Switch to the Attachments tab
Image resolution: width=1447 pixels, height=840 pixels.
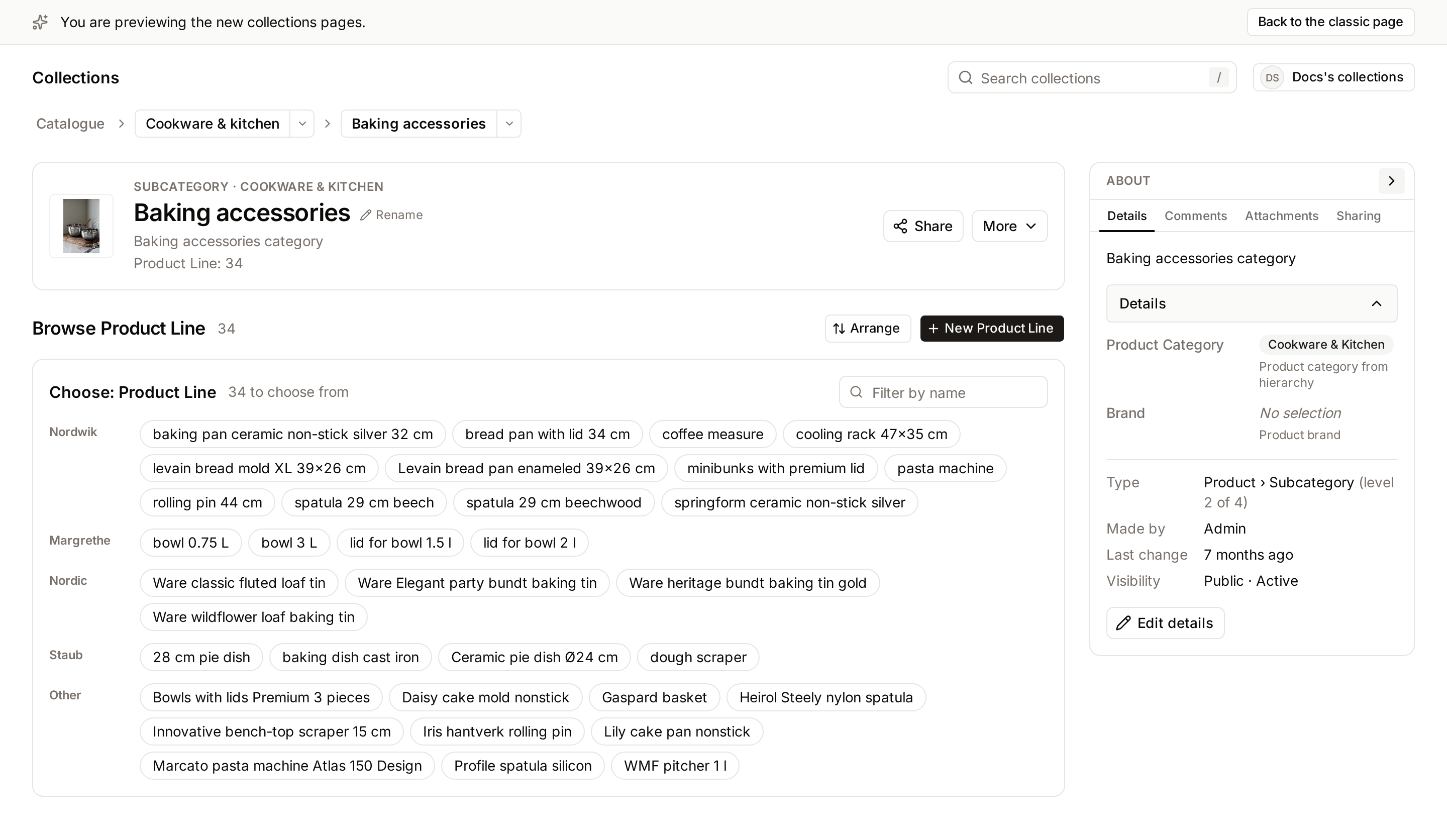(x=1281, y=216)
